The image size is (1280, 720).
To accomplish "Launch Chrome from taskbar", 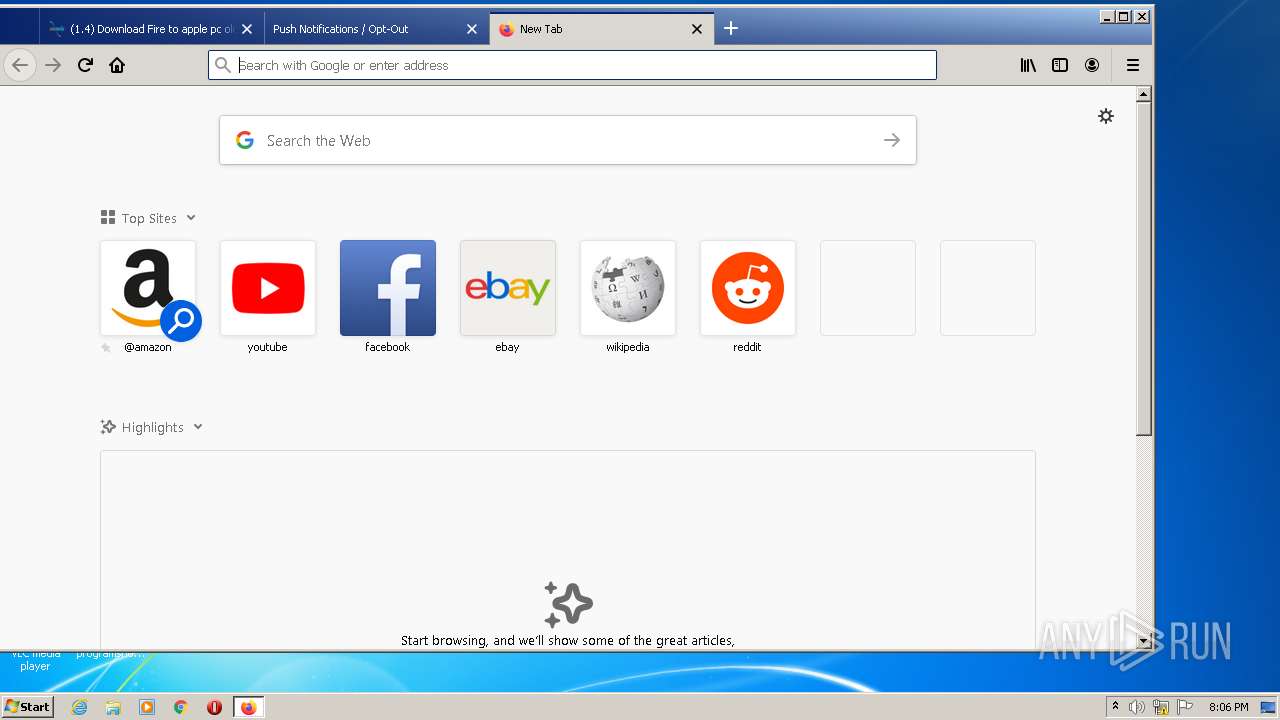I will pyautogui.click(x=181, y=707).
